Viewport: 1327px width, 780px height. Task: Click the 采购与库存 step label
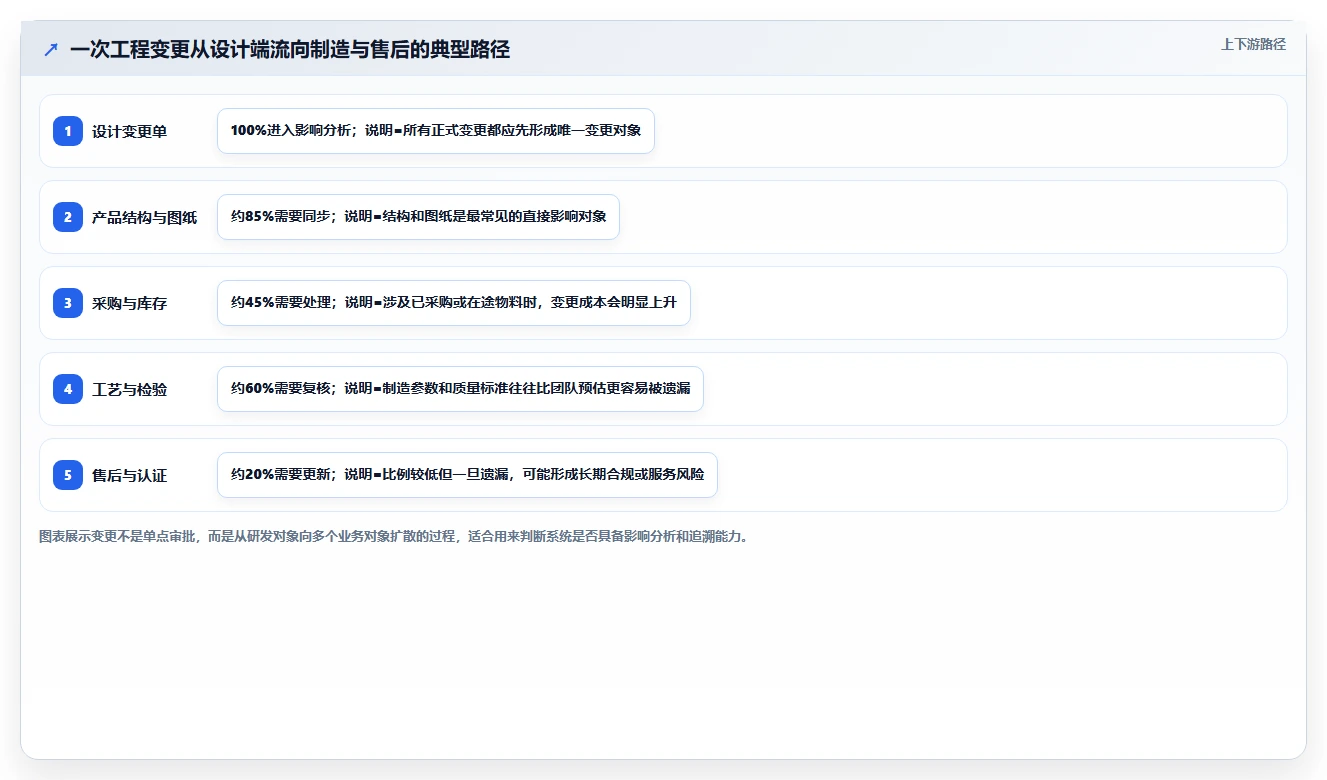[129, 303]
